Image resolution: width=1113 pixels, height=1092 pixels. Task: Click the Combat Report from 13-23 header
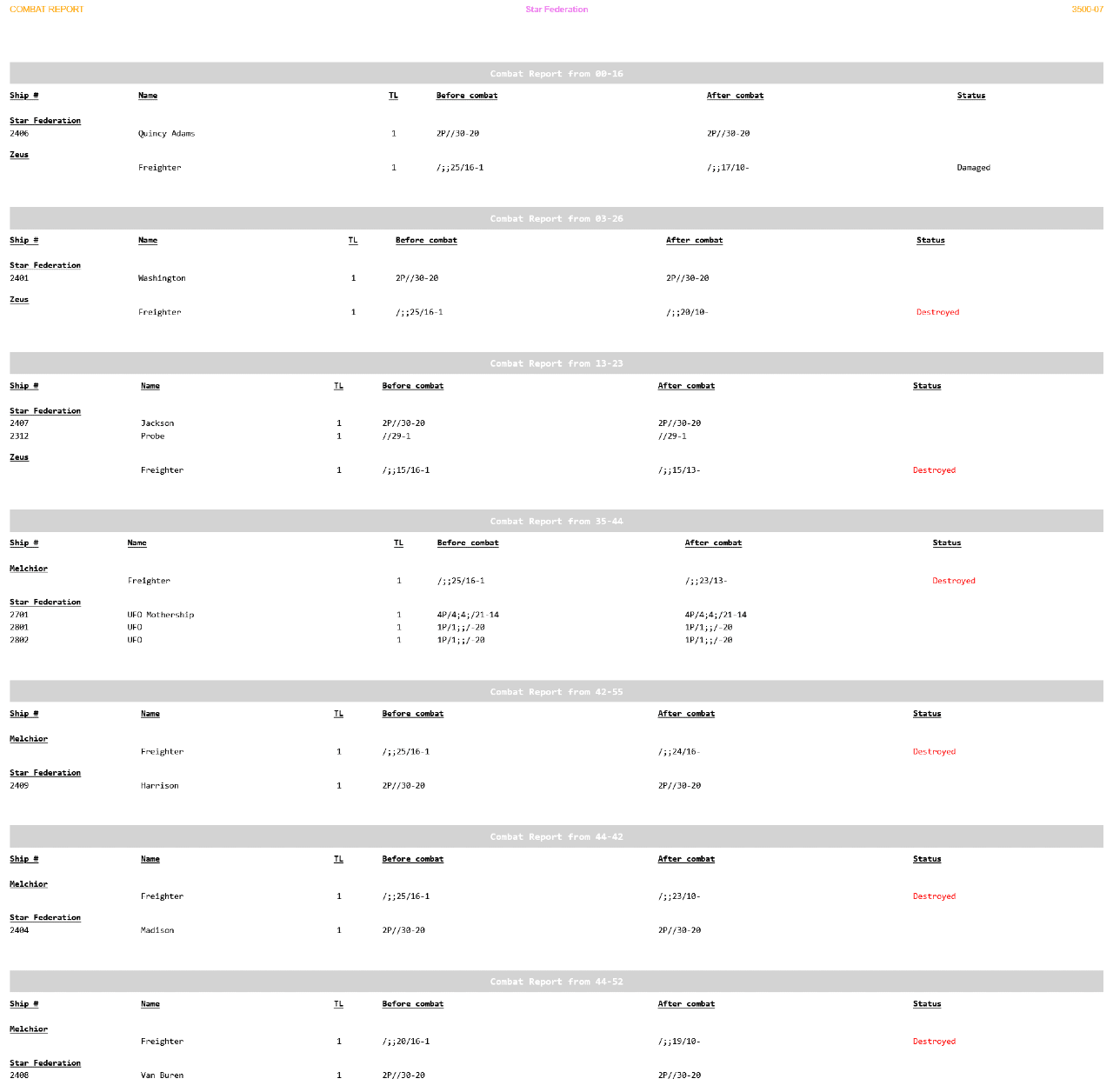(556, 363)
